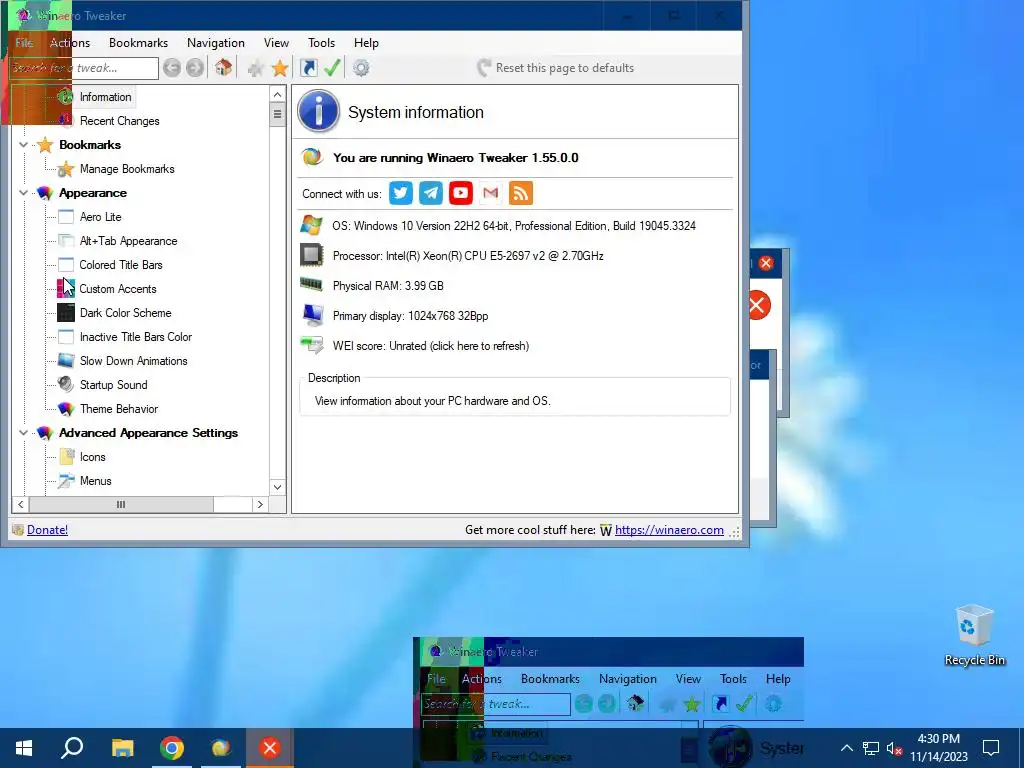Open the YouTube connect icon
Screen dimensions: 1024x768
tap(460, 193)
